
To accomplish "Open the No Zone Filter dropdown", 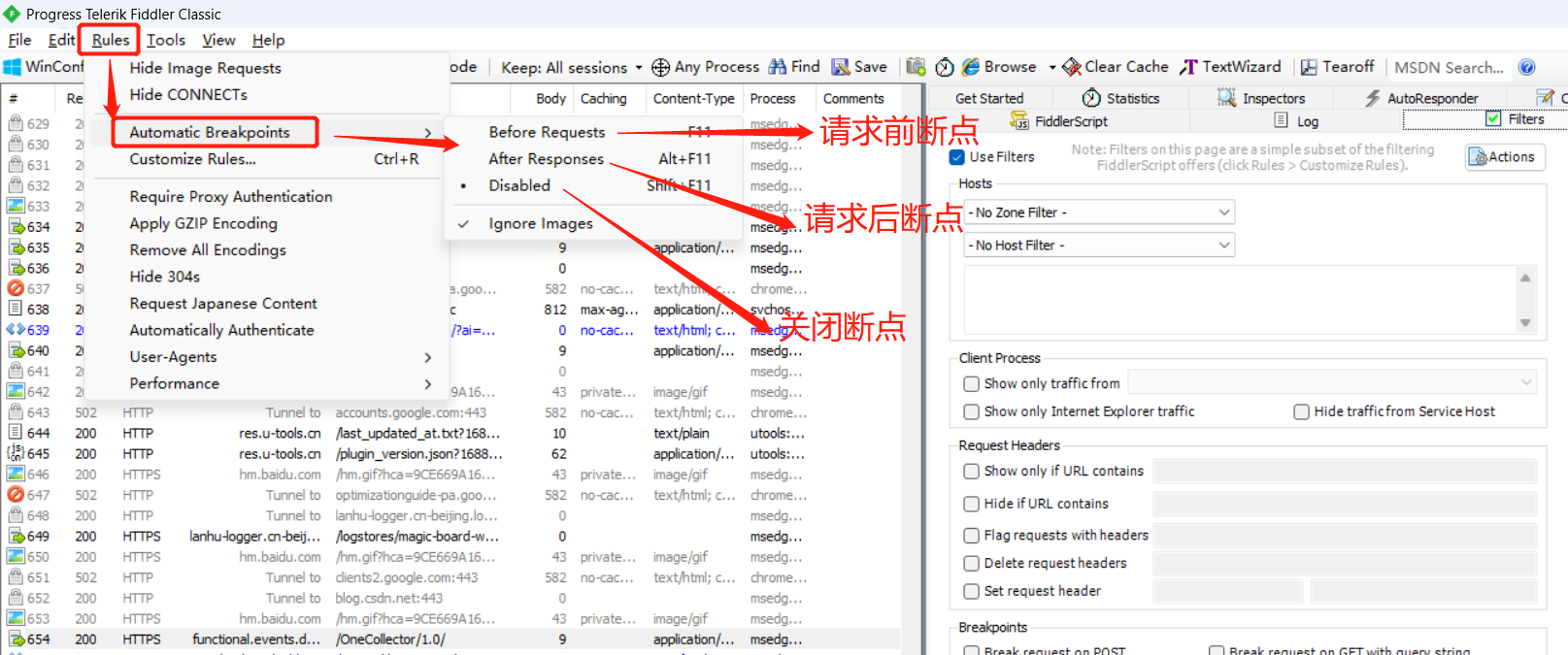I will (x=1099, y=213).
